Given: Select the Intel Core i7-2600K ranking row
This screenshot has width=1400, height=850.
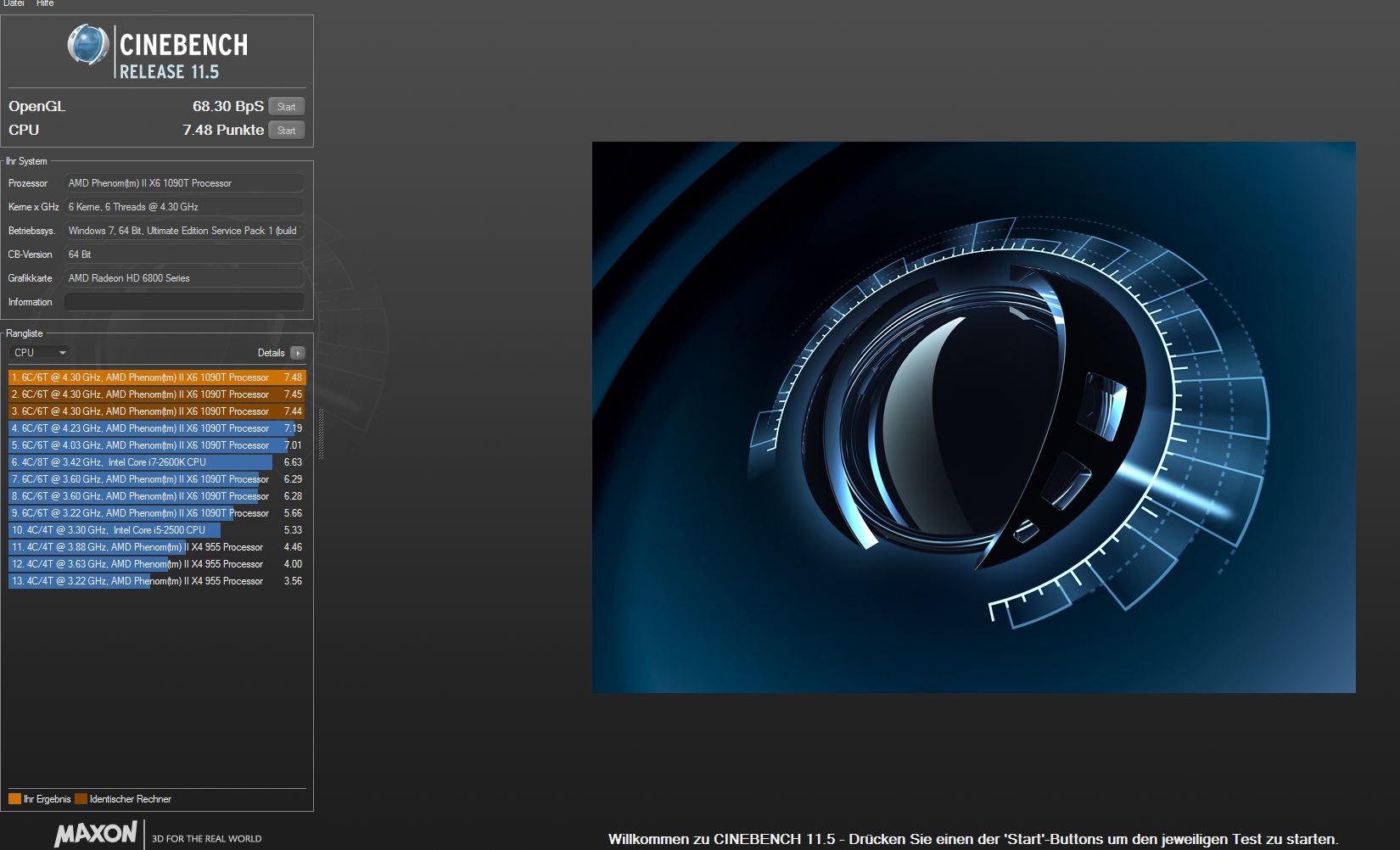Looking at the screenshot, I should [157, 462].
